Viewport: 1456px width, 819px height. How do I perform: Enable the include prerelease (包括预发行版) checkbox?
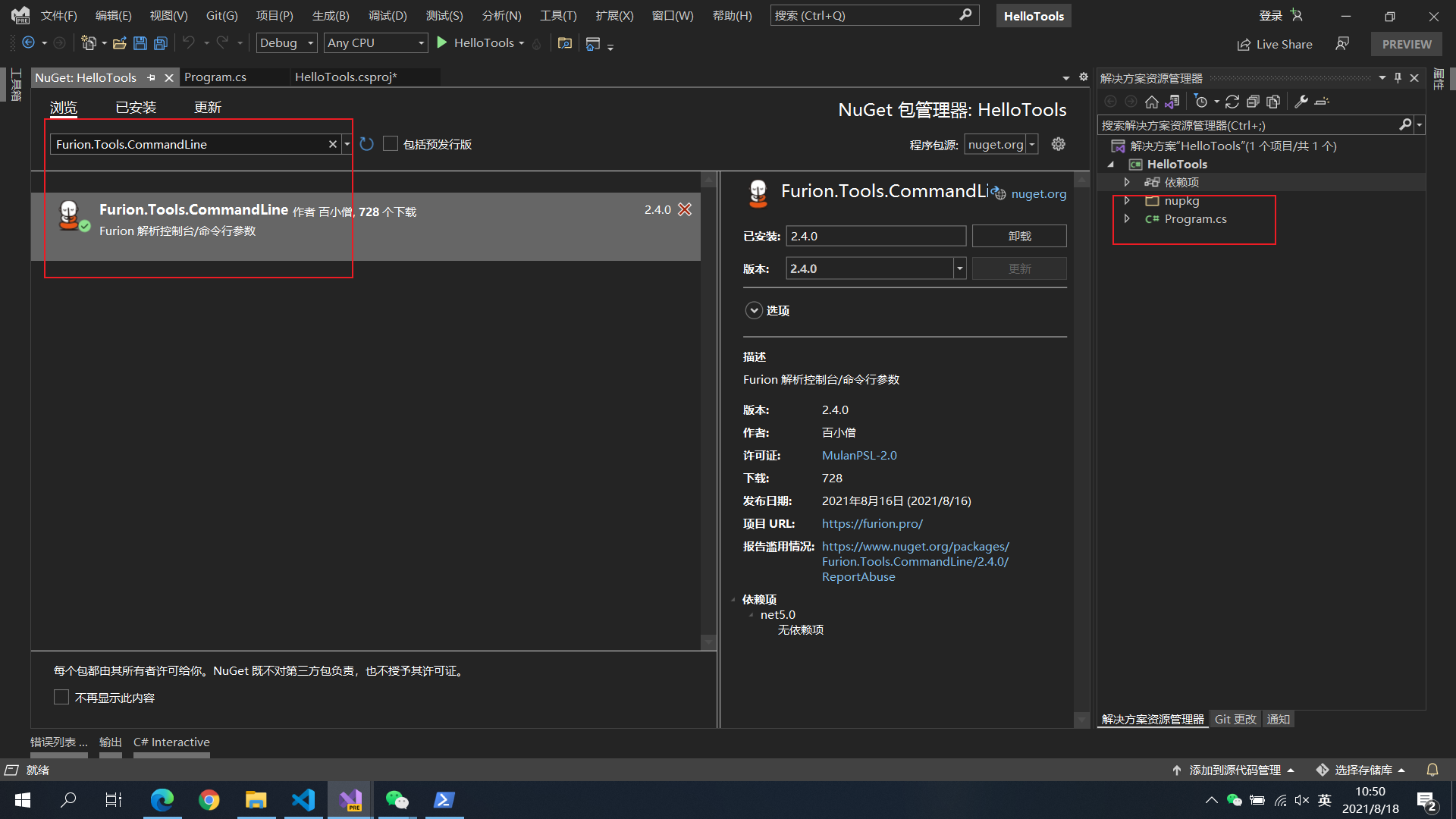(391, 144)
